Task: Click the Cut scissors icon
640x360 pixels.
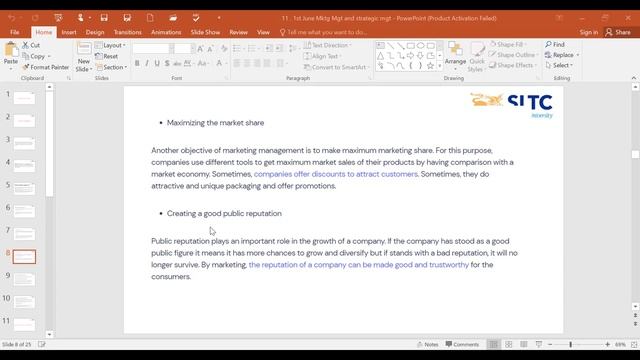Action: pos(26,45)
